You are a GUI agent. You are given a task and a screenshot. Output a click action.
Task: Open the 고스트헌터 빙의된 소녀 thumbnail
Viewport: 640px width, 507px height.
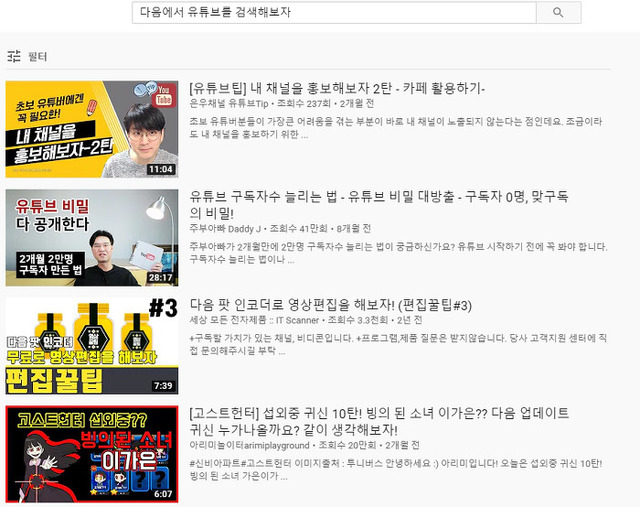(92, 453)
